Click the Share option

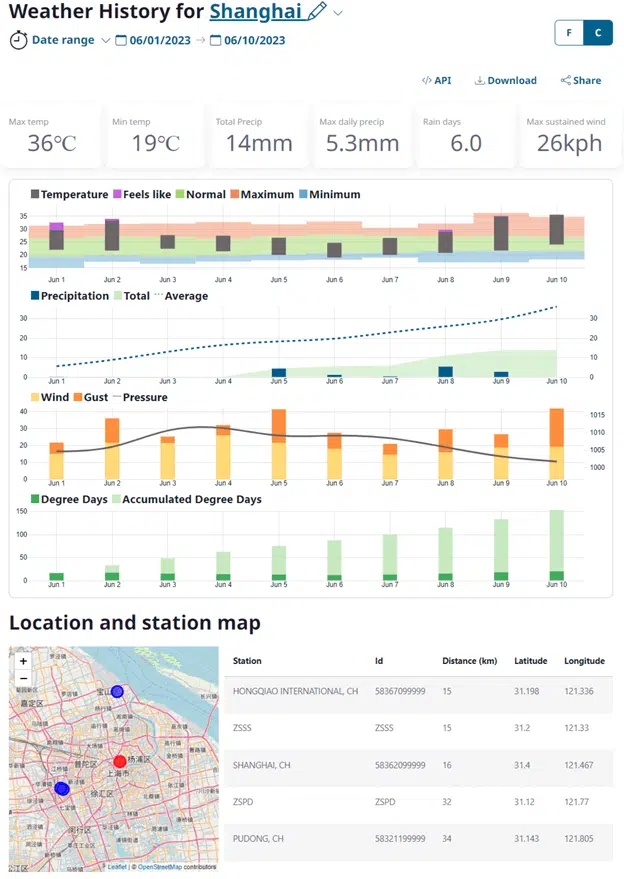(581, 80)
